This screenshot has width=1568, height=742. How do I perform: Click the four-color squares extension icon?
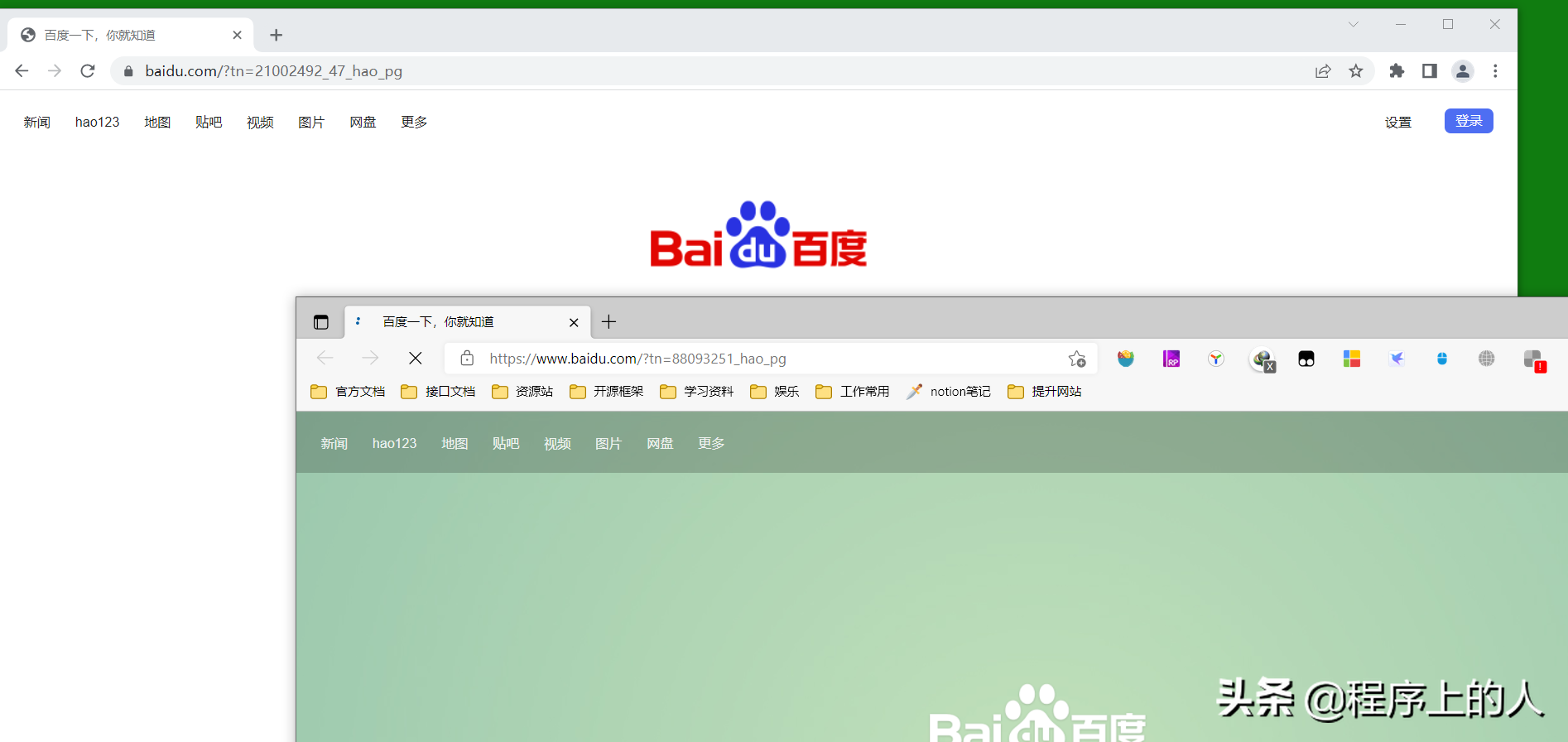(x=1352, y=359)
